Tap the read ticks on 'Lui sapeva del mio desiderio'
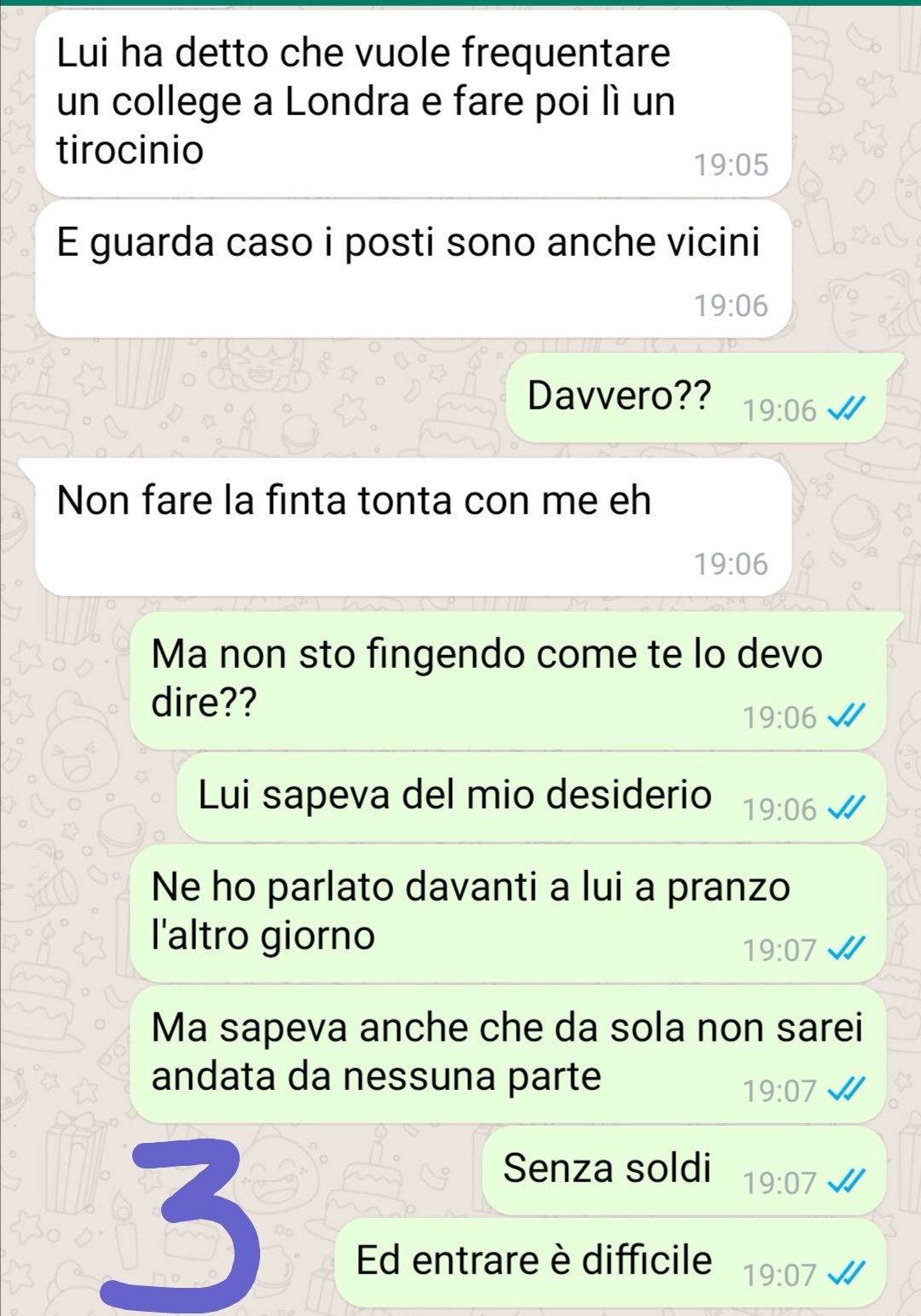This screenshot has height=1316, width=921. [849, 809]
